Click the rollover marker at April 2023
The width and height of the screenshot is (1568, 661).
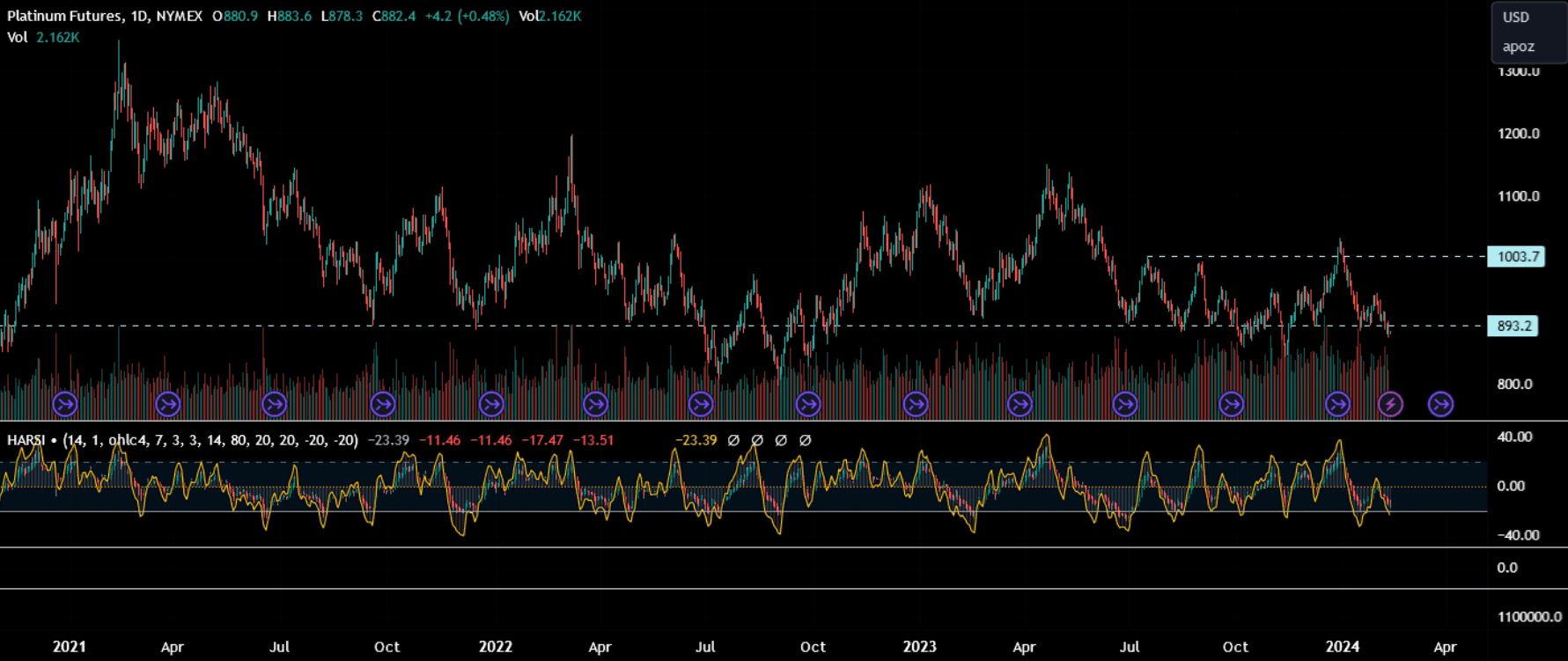(1020, 405)
